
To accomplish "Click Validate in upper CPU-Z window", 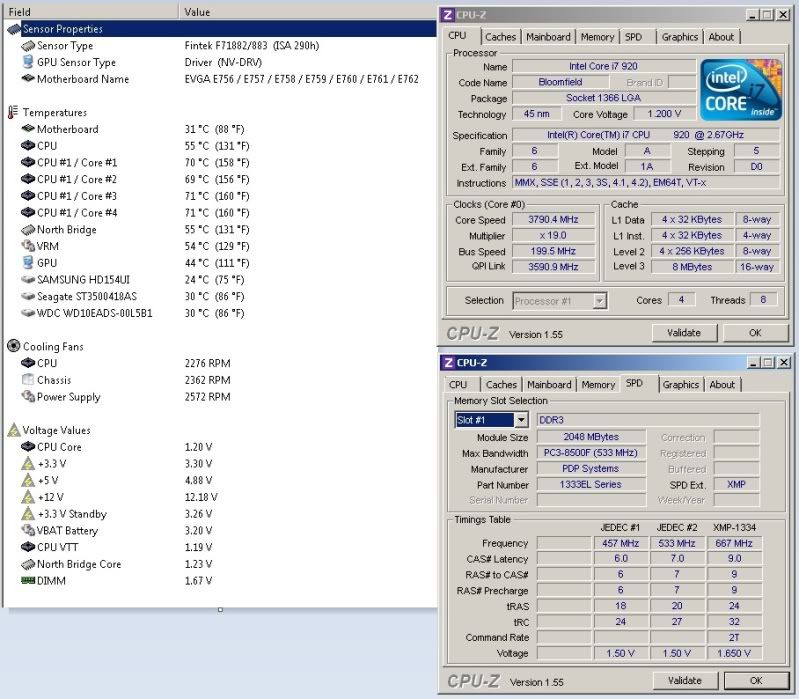I will [x=684, y=333].
